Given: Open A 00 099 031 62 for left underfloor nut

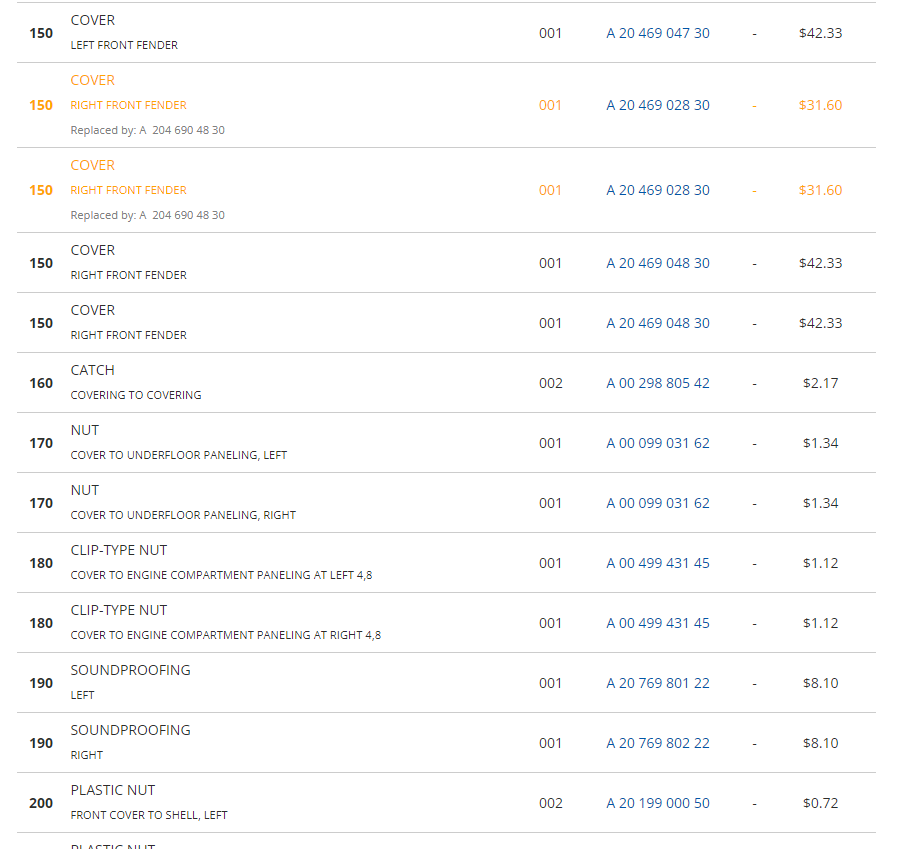Looking at the screenshot, I should pos(658,443).
